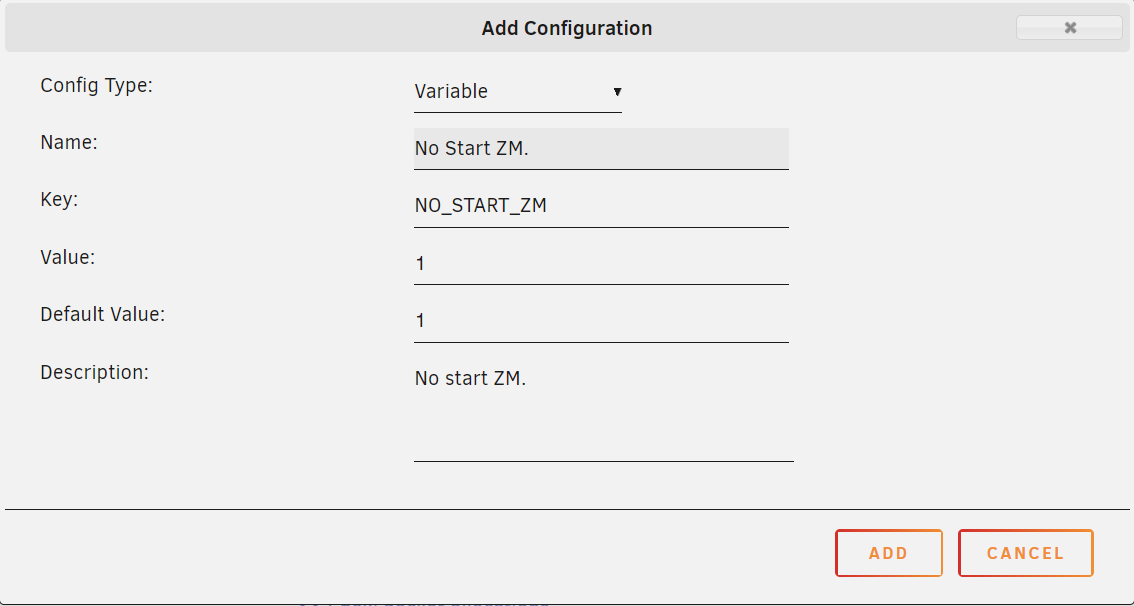Image resolution: width=1134 pixels, height=606 pixels.
Task: Click the Default Value: label
Action: [103, 315]
